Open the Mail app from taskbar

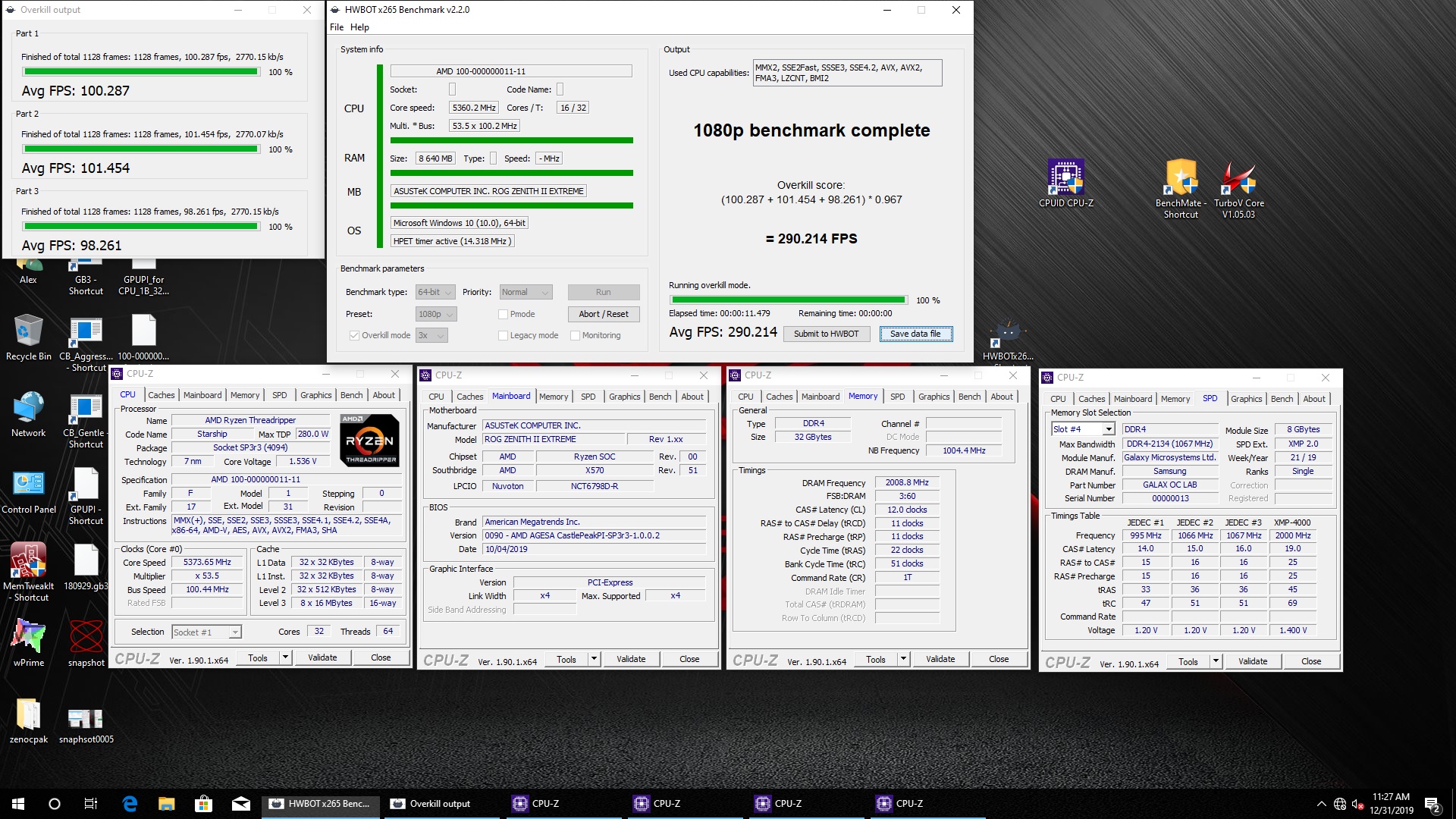click(x=240, y=804)
